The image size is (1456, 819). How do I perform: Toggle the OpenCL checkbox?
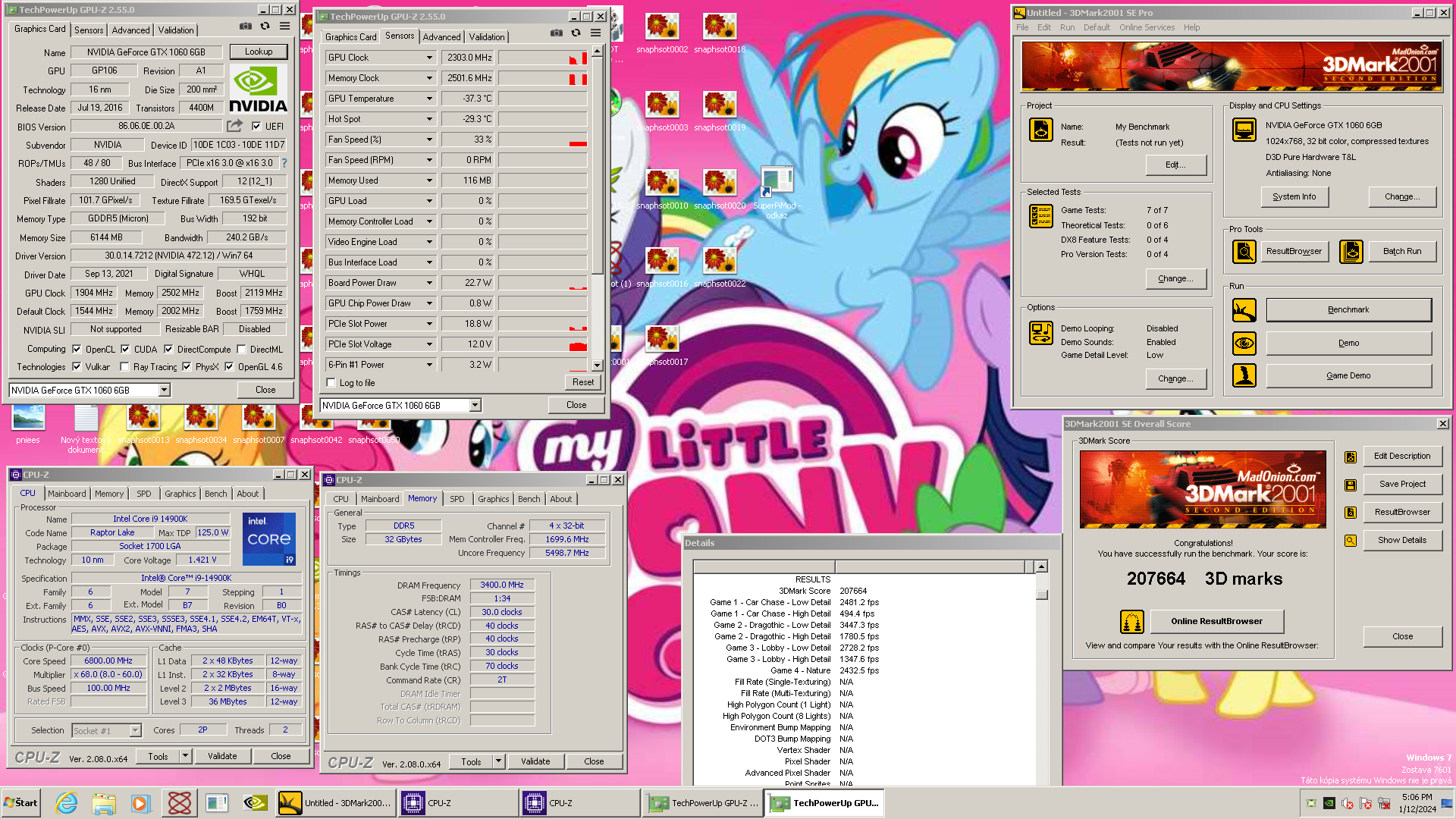(77, 350)
